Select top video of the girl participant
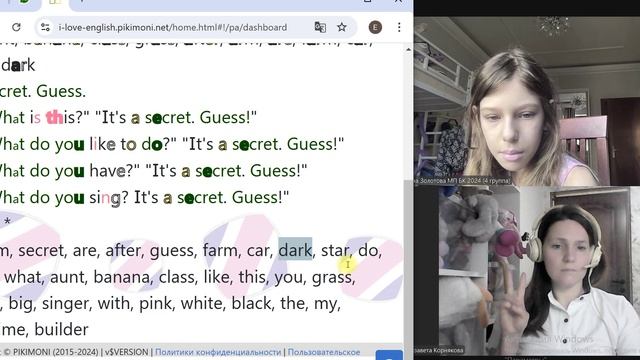This screenshot has height=360, width=640. (x=527, y=101)
